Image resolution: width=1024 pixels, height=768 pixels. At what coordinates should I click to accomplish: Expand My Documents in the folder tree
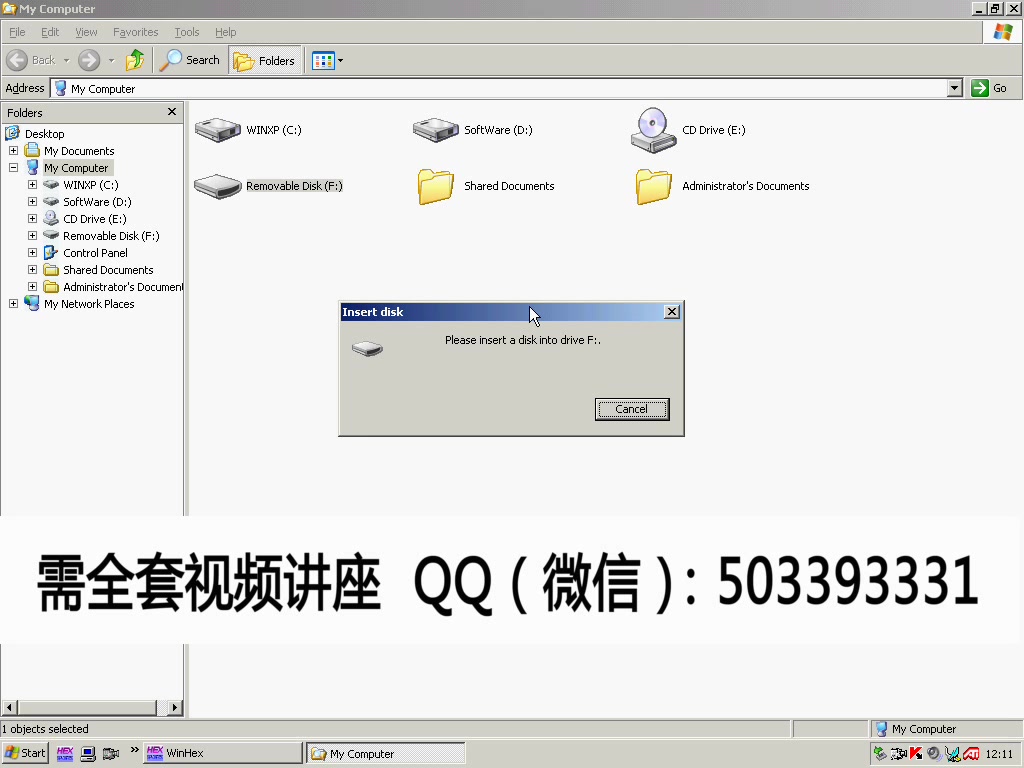(14, 150)
